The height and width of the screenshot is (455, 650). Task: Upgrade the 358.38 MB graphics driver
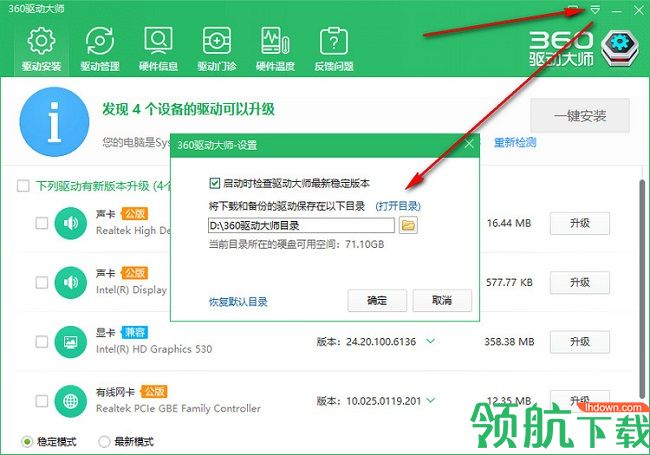point(580,342)
